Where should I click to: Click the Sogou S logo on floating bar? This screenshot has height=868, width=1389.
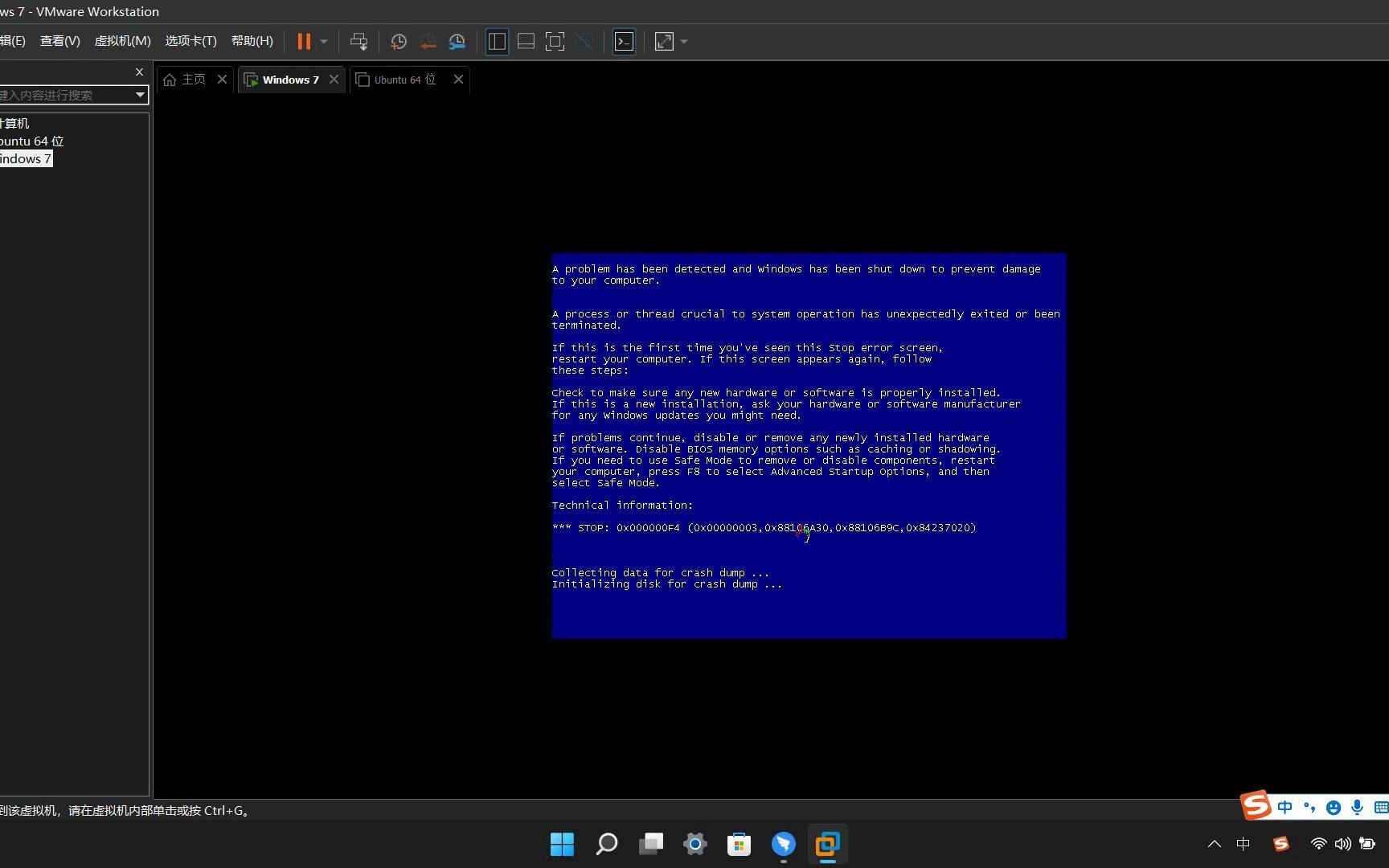1256,805
